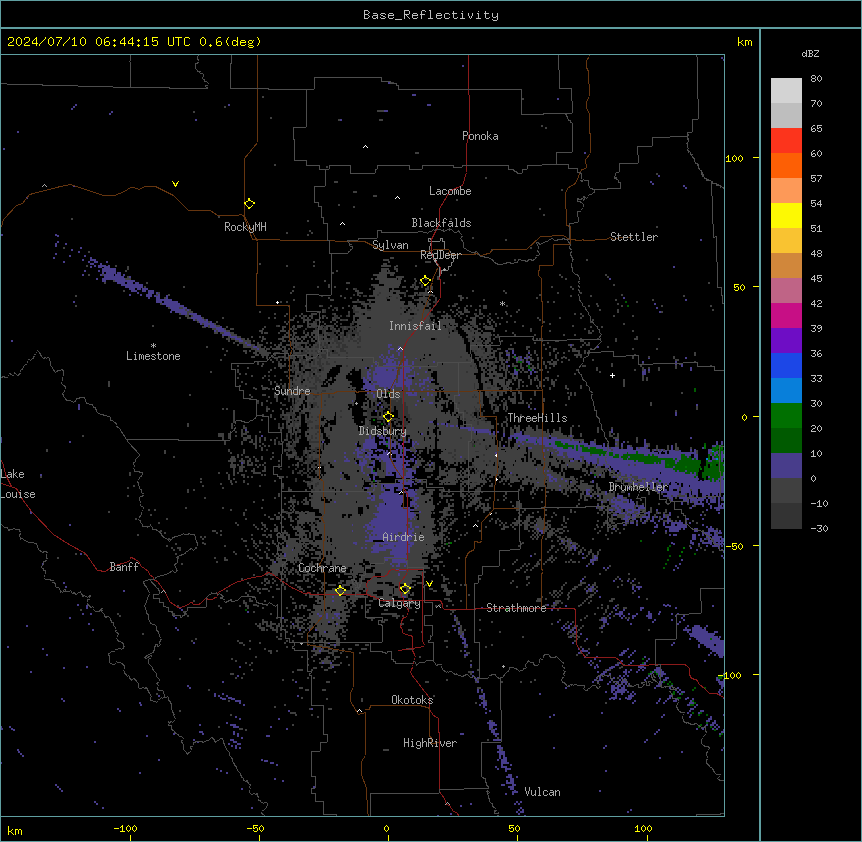
Task: Click the Olds city label
Action: click(388, 394)
